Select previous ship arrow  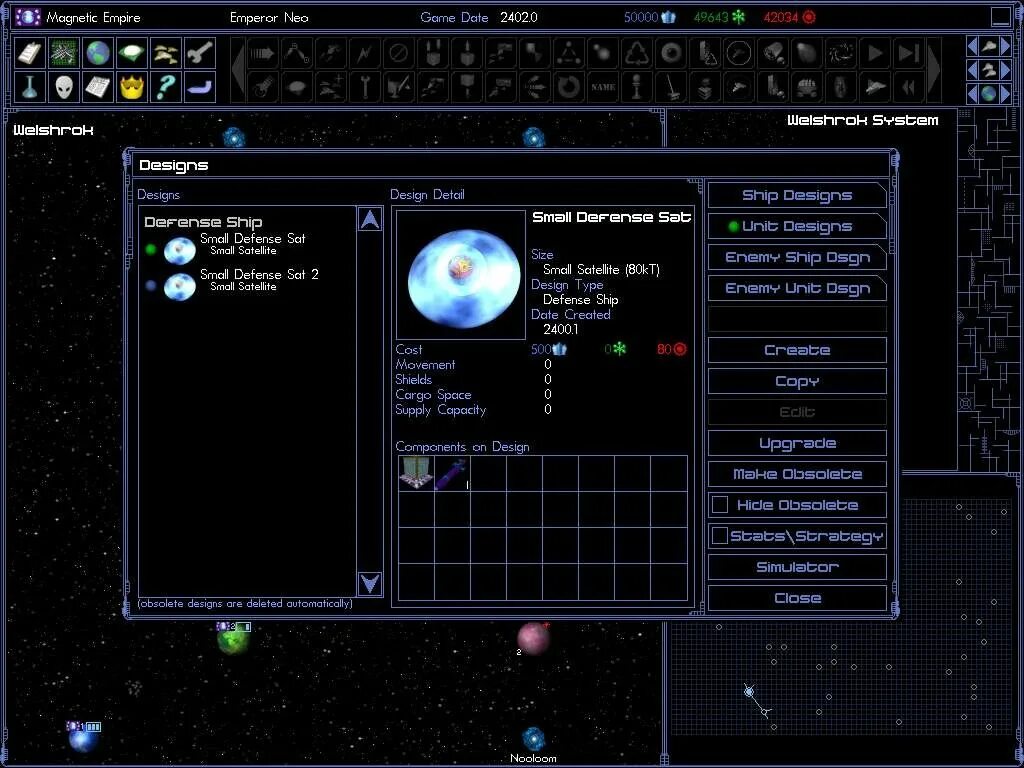click(x=972, y=46)
